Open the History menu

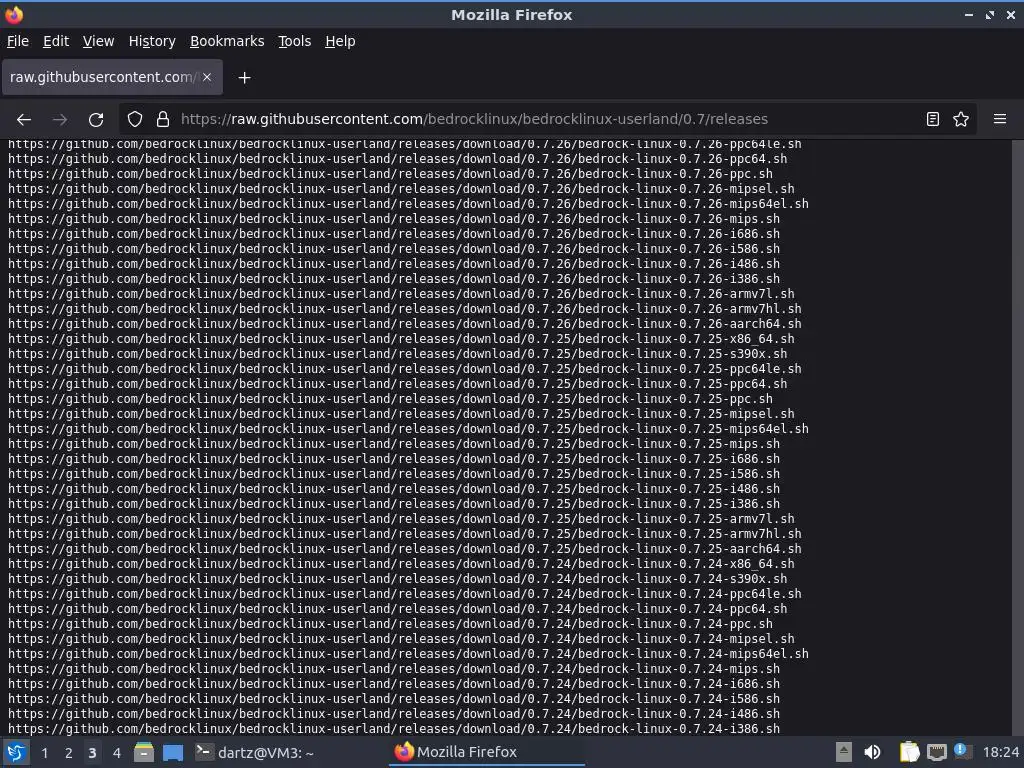pos(152,41)
